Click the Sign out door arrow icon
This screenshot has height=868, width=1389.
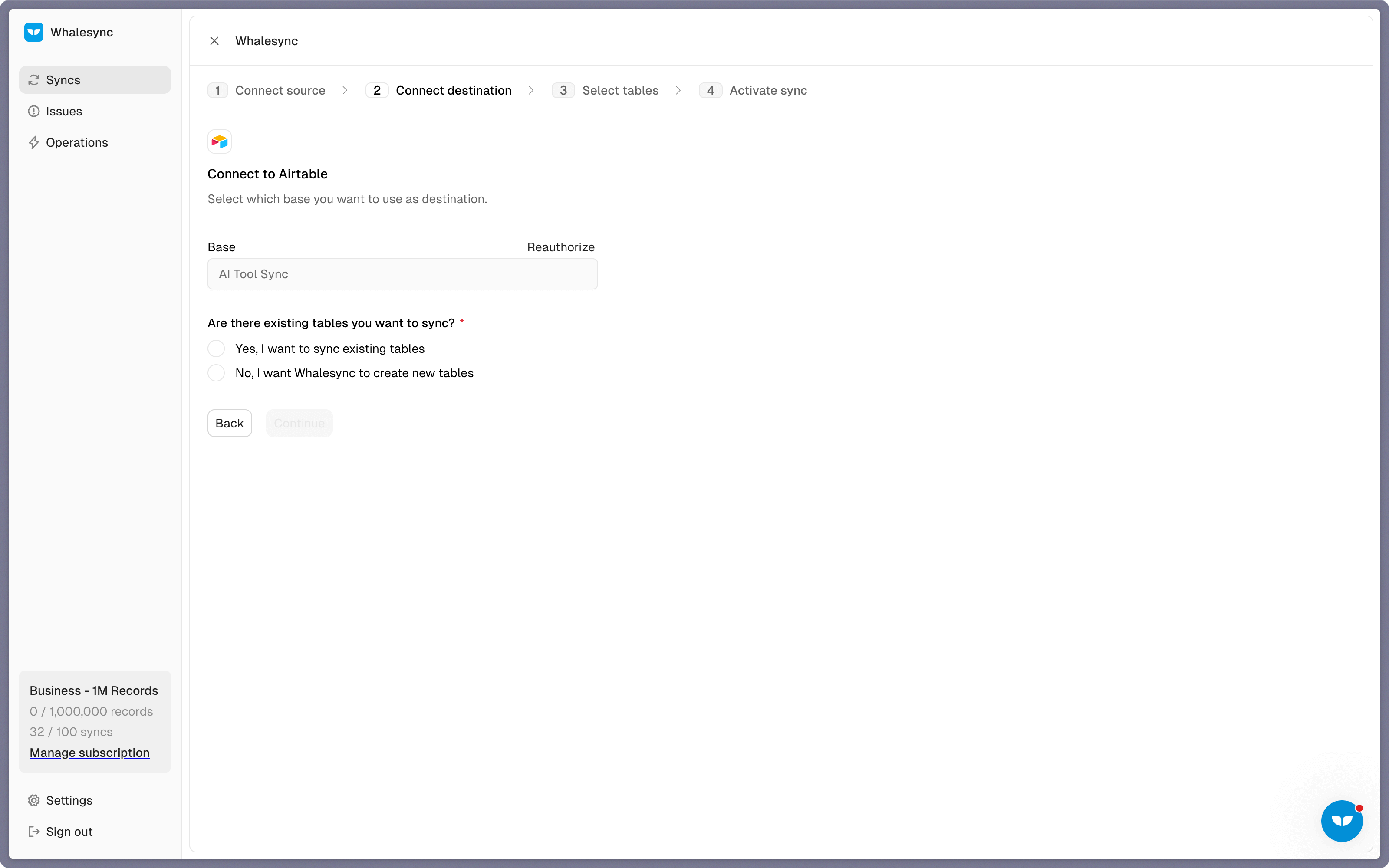(34, 831)
